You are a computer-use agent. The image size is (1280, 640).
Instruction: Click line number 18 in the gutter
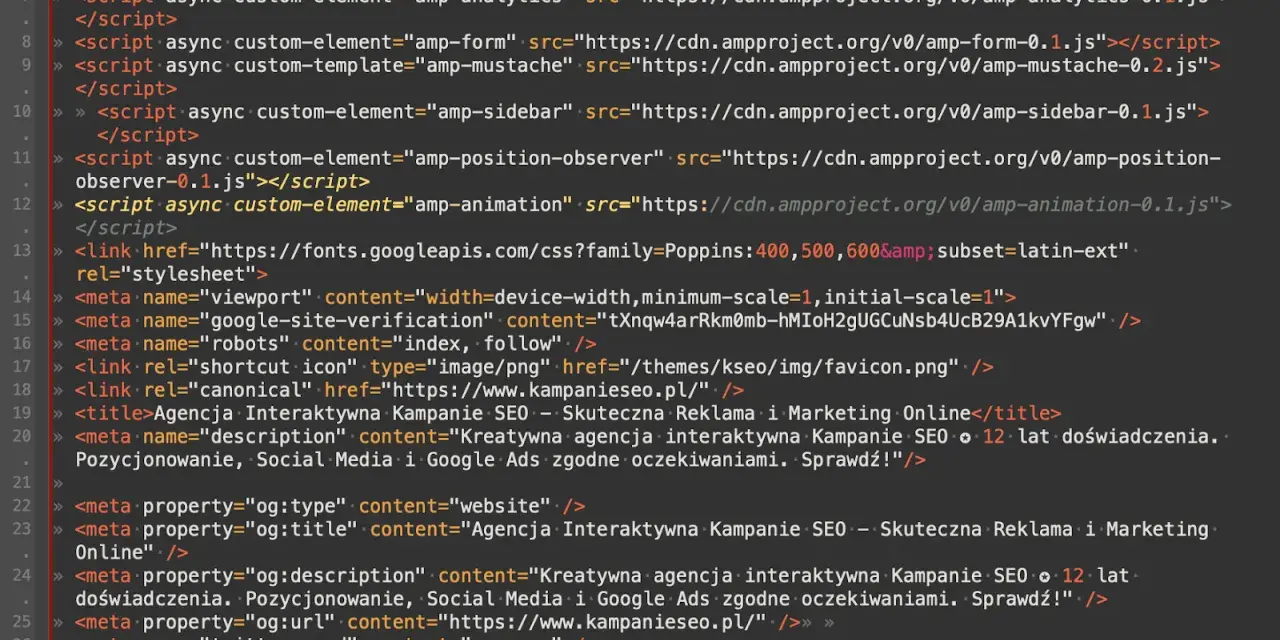tap(21, 389)
